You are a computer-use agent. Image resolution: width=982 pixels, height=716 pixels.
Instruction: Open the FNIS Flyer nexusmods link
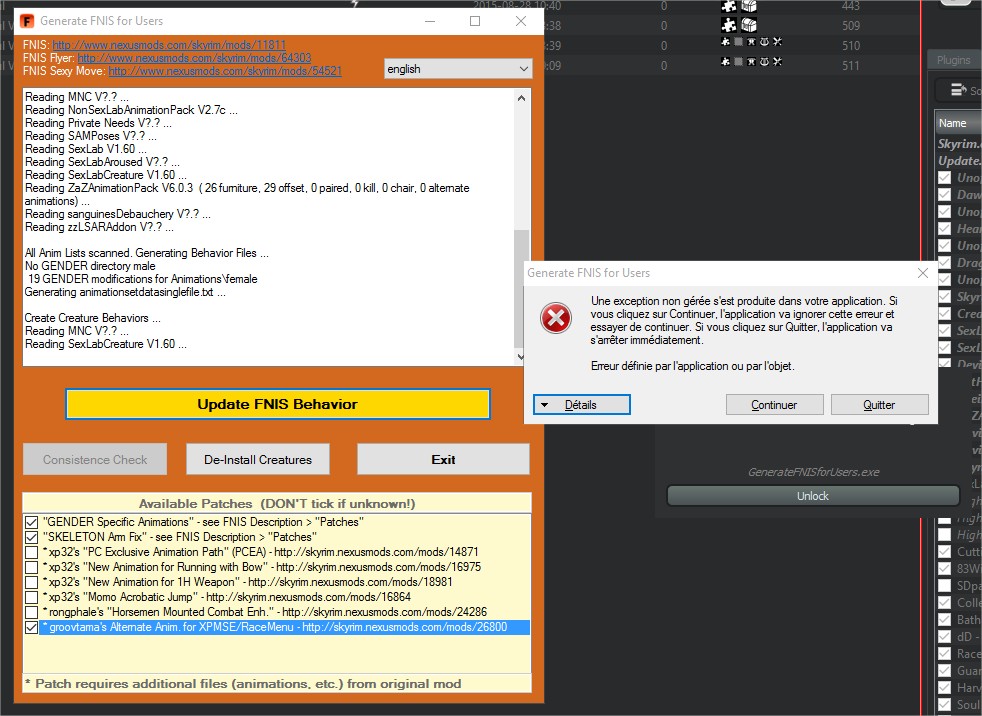(194, 58)
